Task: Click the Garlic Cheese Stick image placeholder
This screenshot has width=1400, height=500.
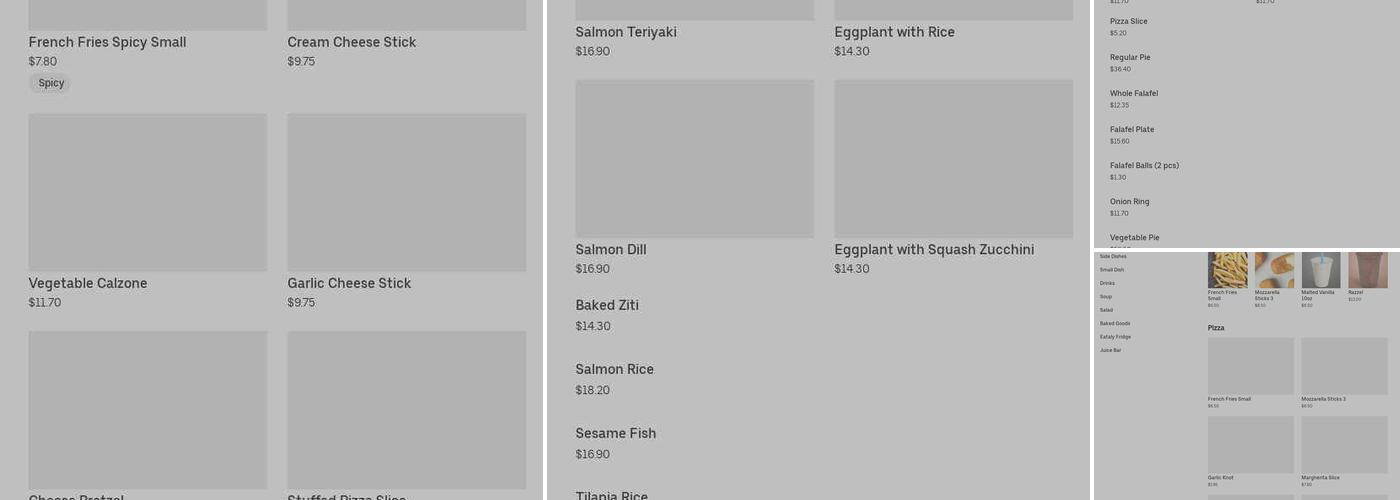Action: [x=406, y=192]
